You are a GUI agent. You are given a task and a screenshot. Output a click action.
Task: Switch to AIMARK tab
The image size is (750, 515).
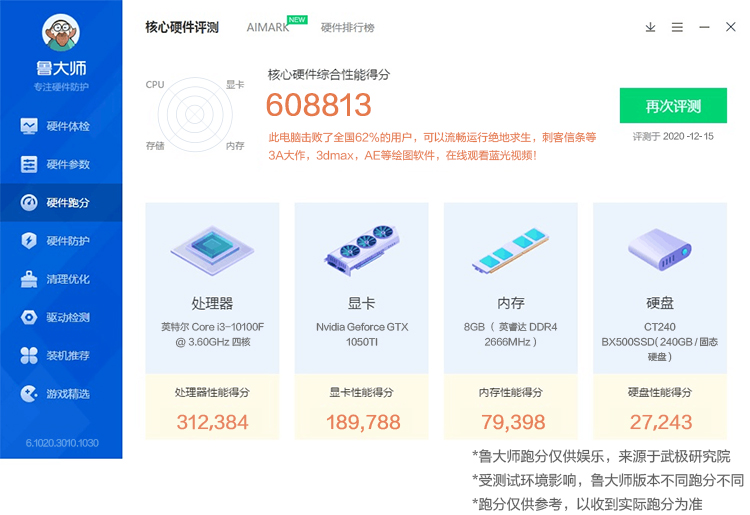pos(268,27)
